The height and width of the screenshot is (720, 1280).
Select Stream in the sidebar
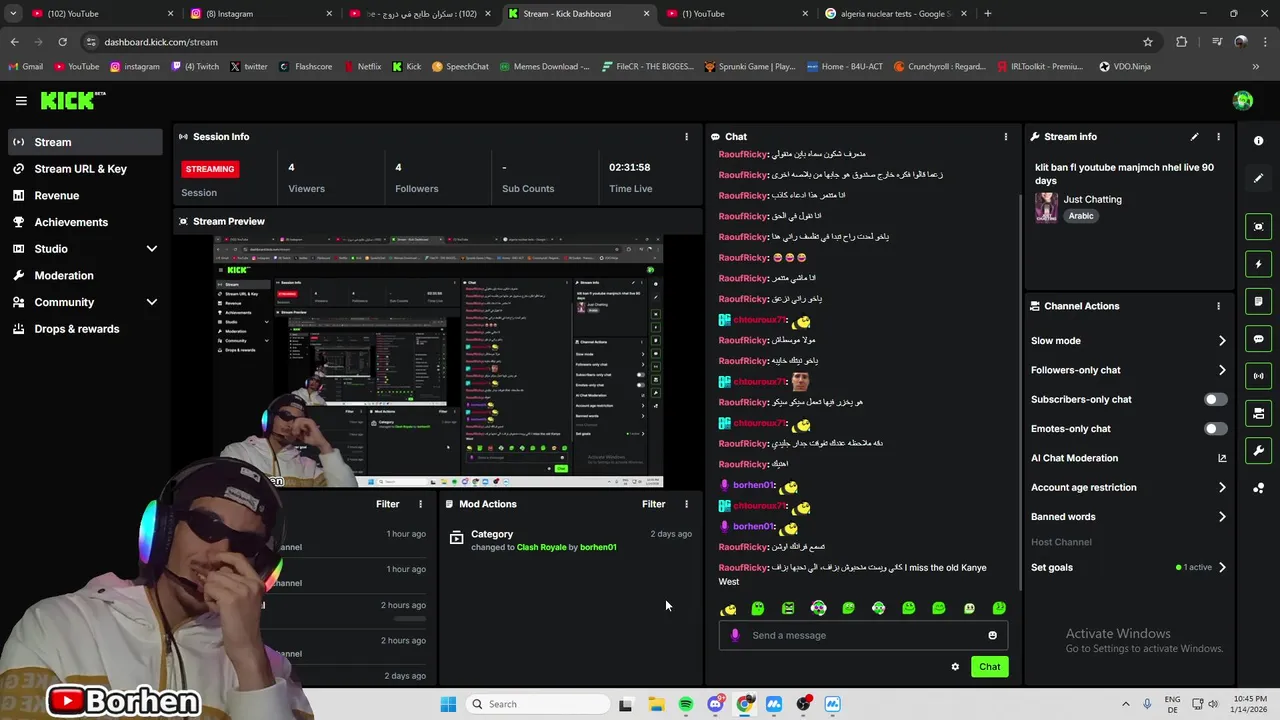pyautogui.click(x=85, y=142)
